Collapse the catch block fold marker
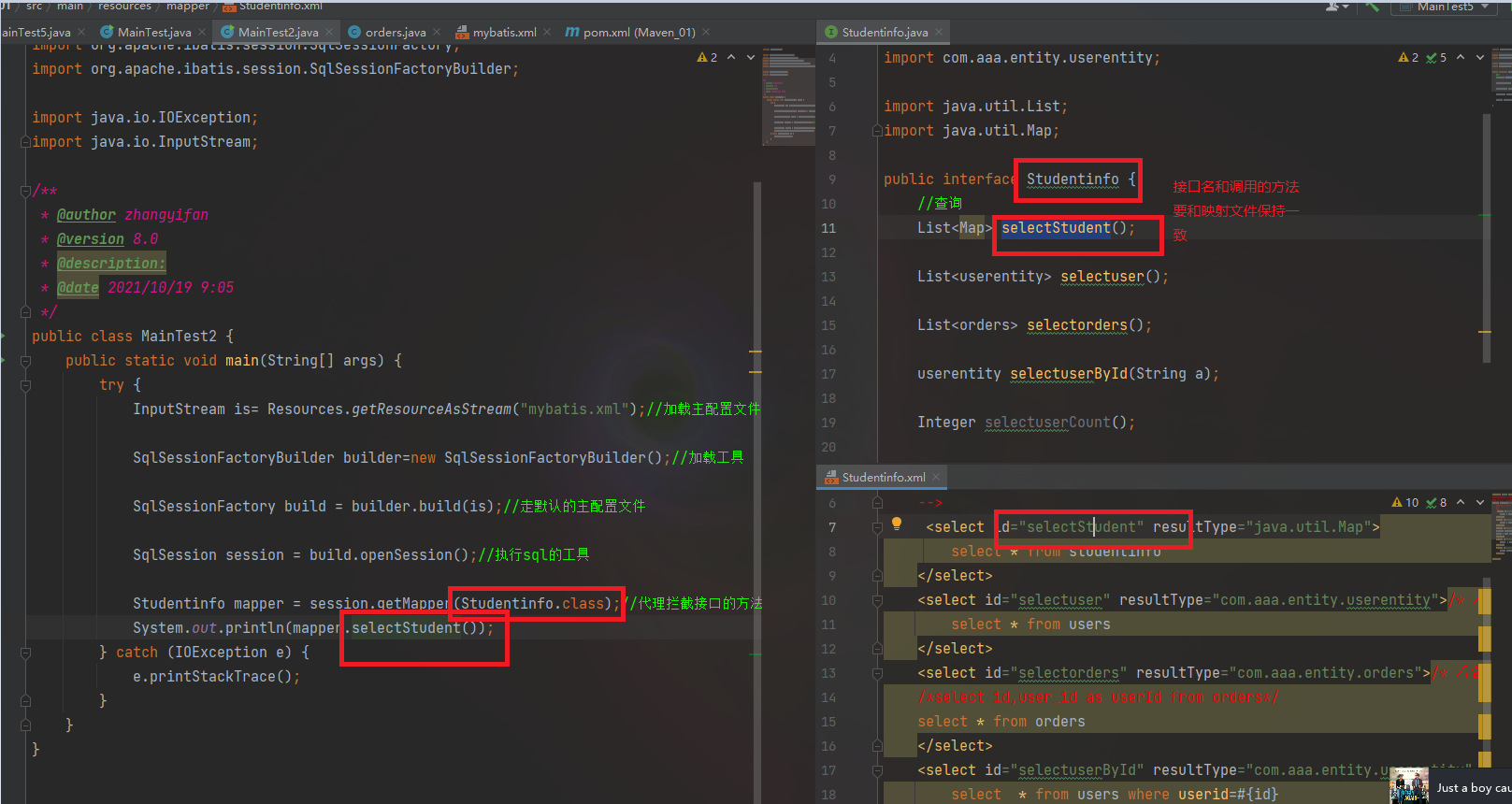This screenshot has height=804, width=1512. tap(26, 653)
